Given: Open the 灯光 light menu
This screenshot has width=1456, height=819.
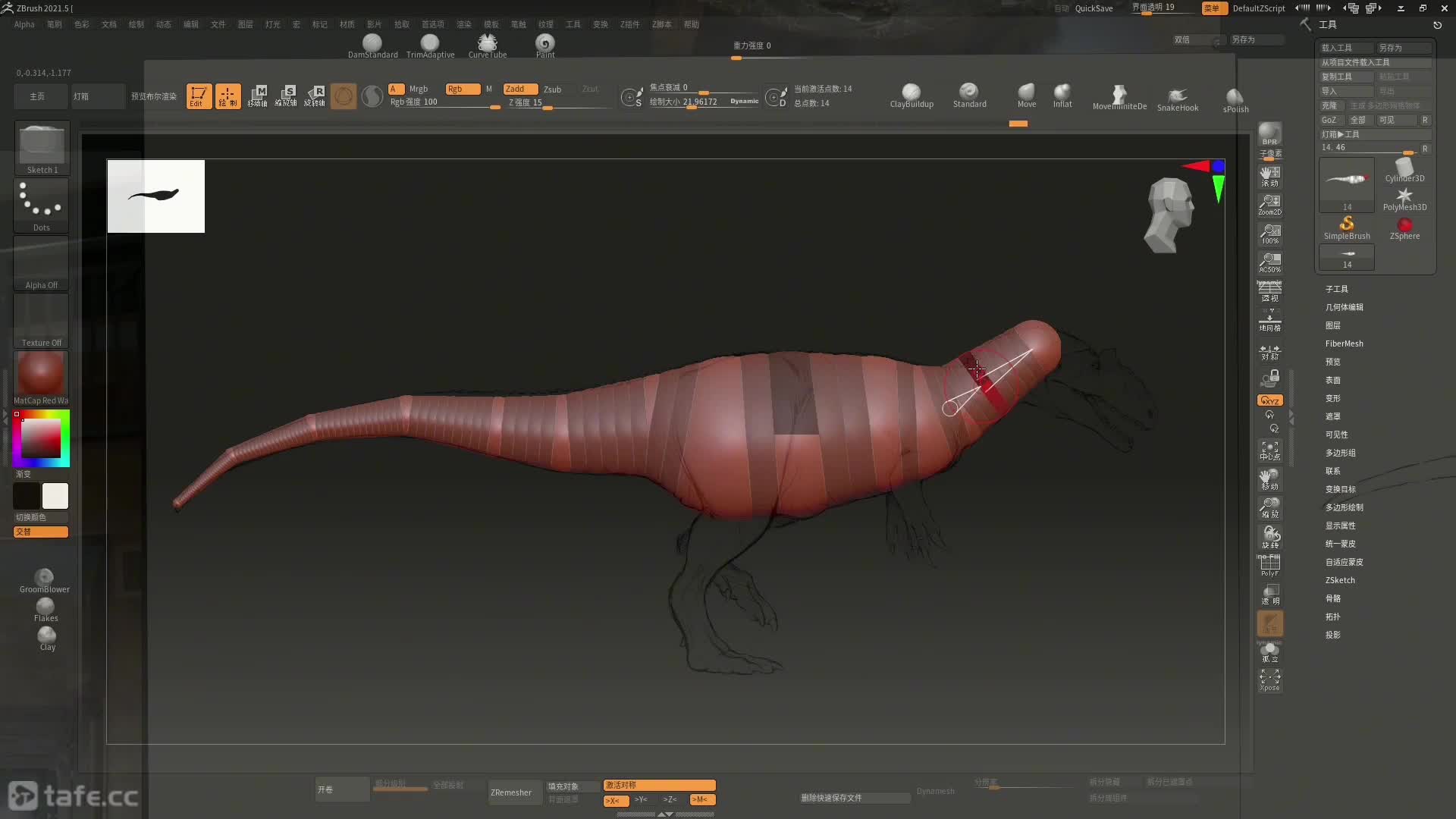Looking at the screenshot, I should 272,24.
